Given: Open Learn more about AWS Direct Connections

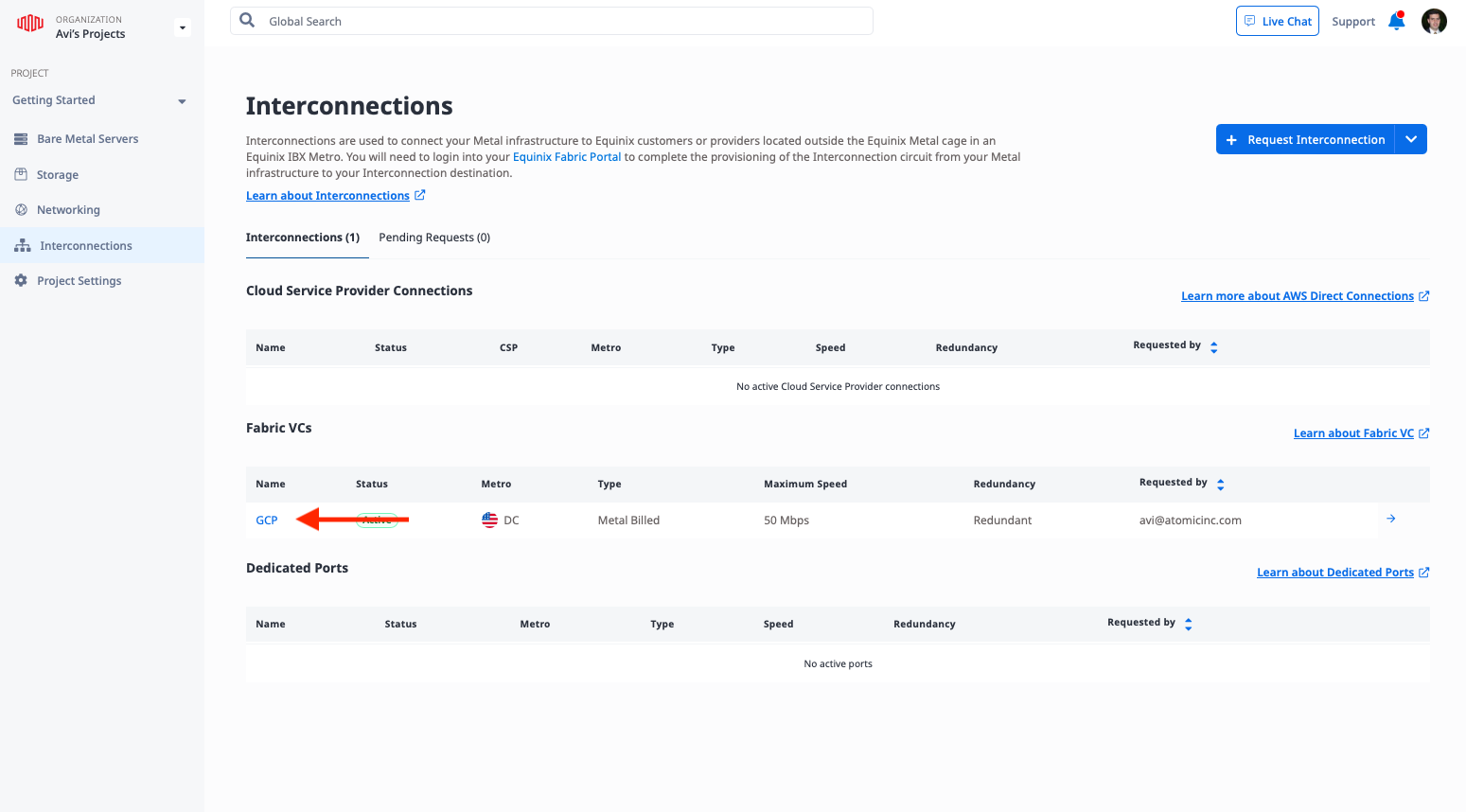Looking at the screenshot, I should coord(1298,296).
